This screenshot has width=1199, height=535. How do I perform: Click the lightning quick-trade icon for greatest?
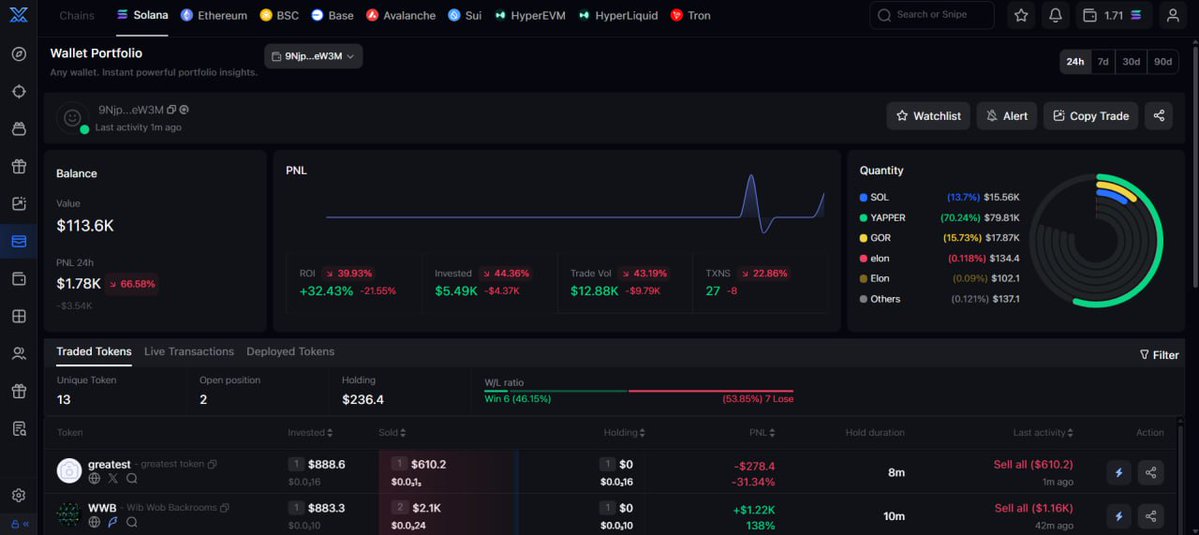[1119, 472]
